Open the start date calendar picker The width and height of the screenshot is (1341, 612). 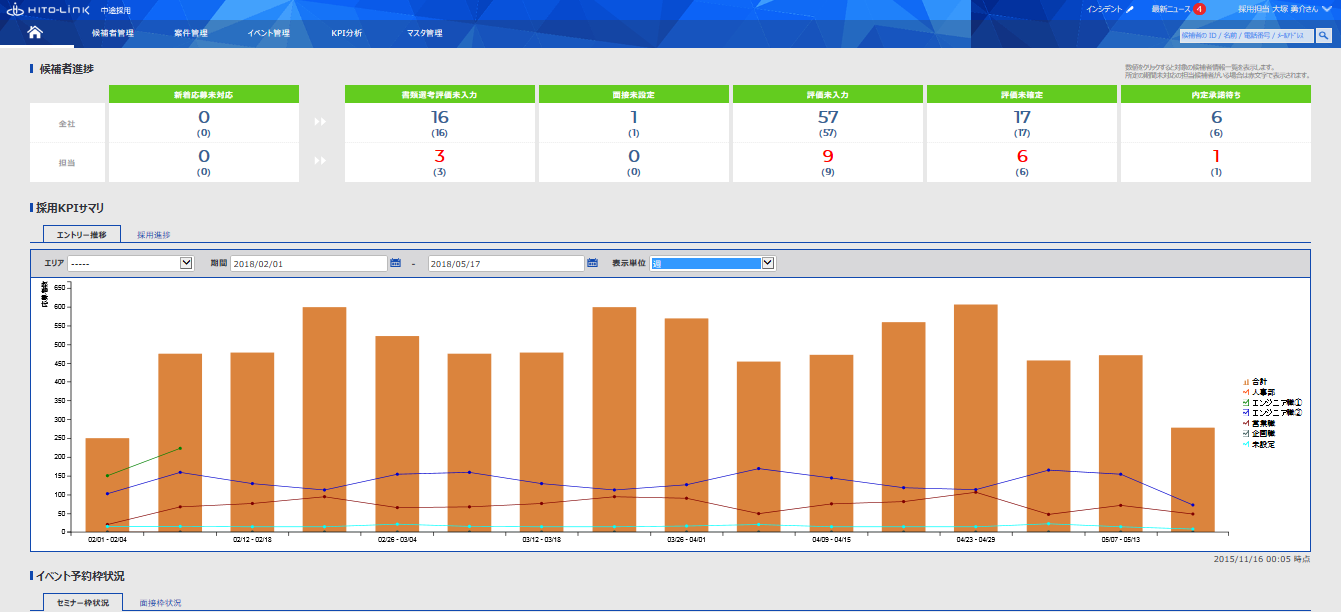[x=395, y=263]
